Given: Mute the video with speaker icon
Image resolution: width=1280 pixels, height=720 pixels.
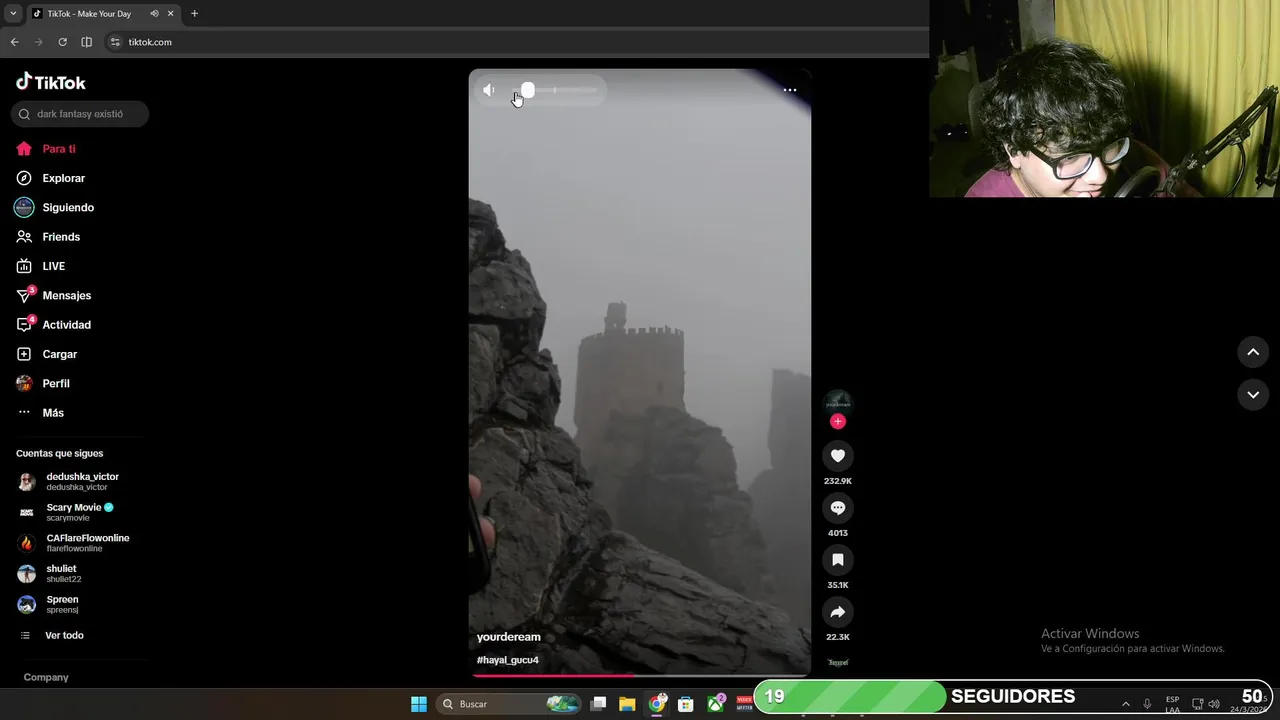Looking at the screenshot, I should tap(489, 90).
